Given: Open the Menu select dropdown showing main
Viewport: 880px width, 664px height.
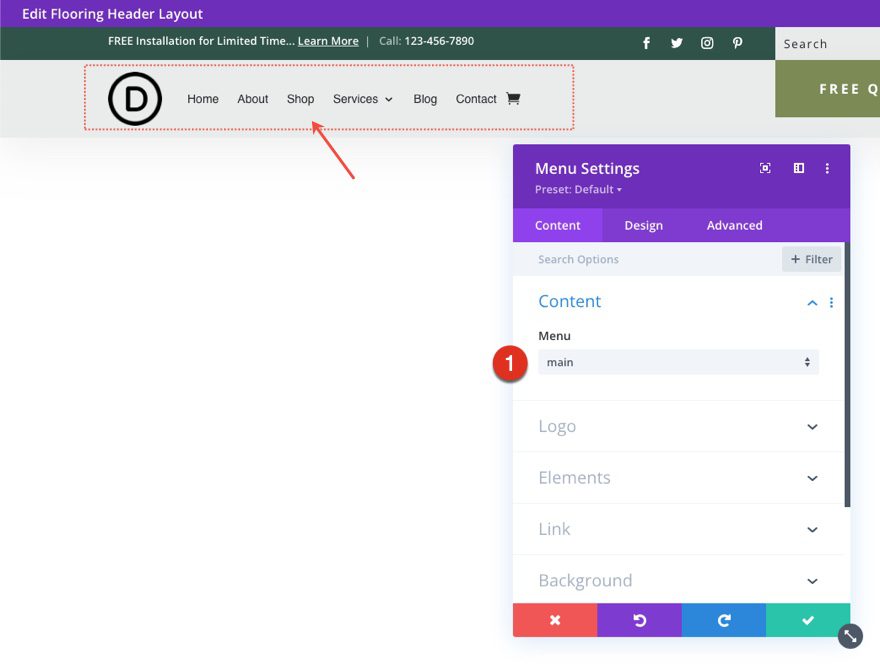Looking at the screenshot, I should click(678, 362).
